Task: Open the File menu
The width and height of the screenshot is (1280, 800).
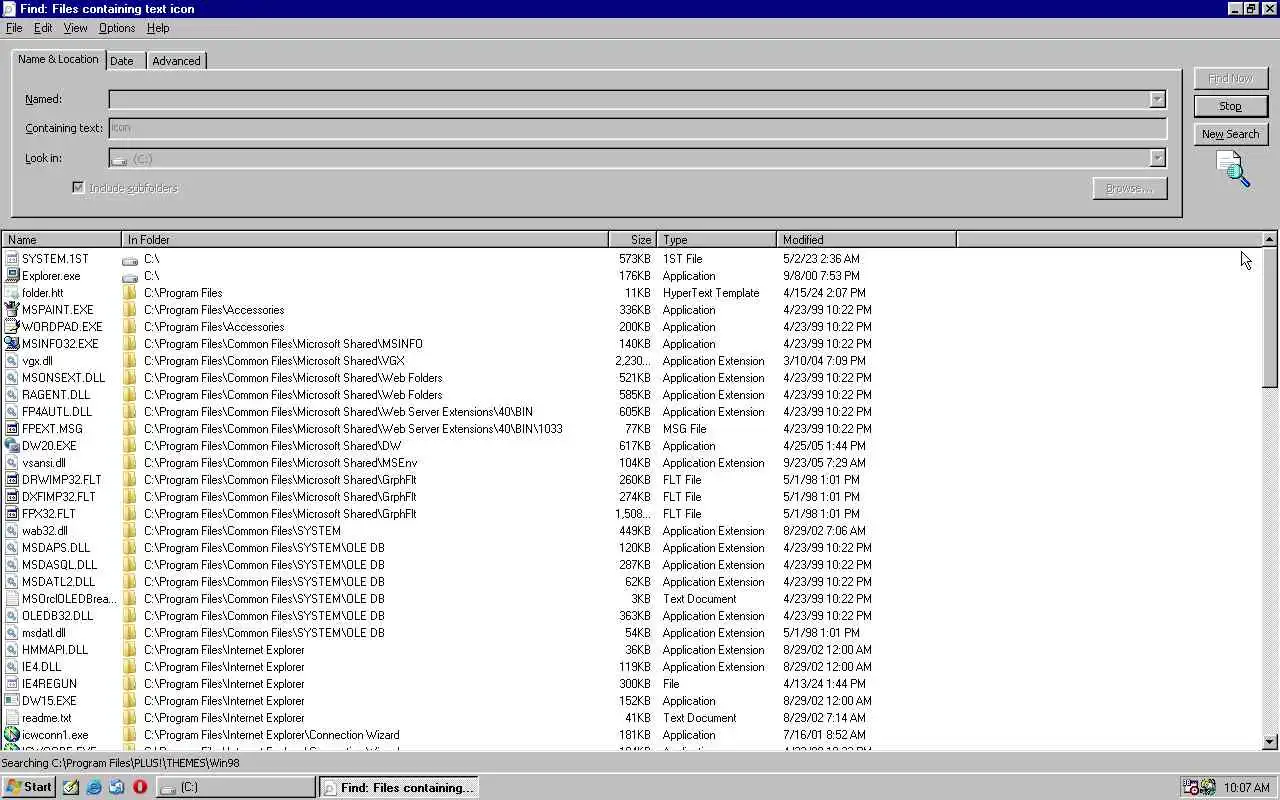Action: click(14, 28)
